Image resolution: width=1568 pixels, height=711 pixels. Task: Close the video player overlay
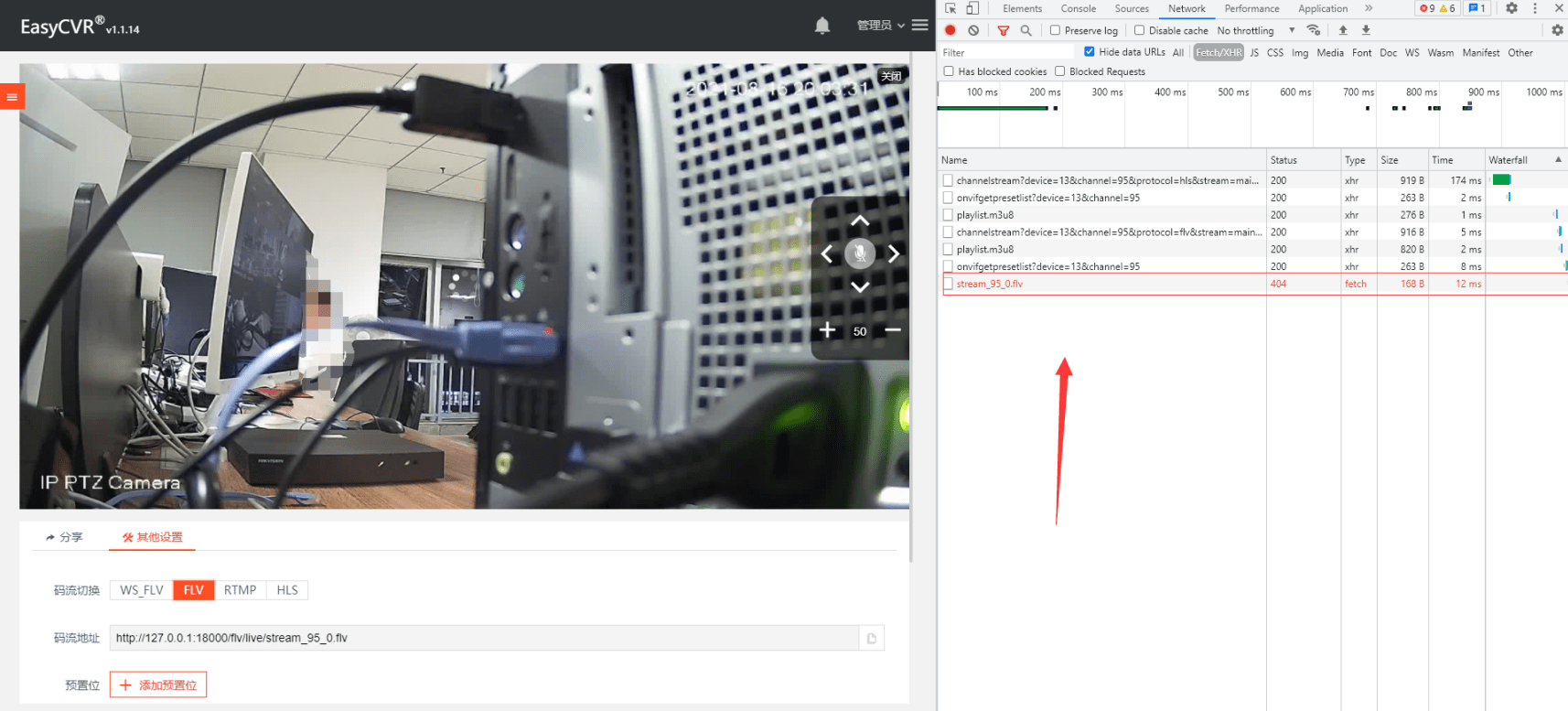pos(891,76)
